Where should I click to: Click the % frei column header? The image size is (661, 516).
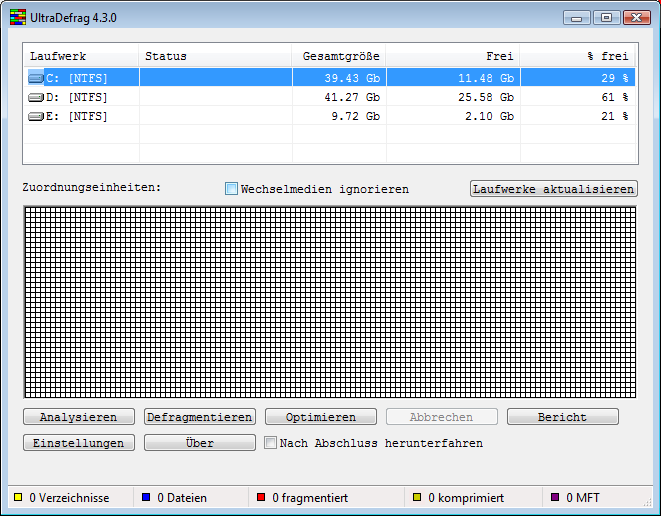coord(578,56)
